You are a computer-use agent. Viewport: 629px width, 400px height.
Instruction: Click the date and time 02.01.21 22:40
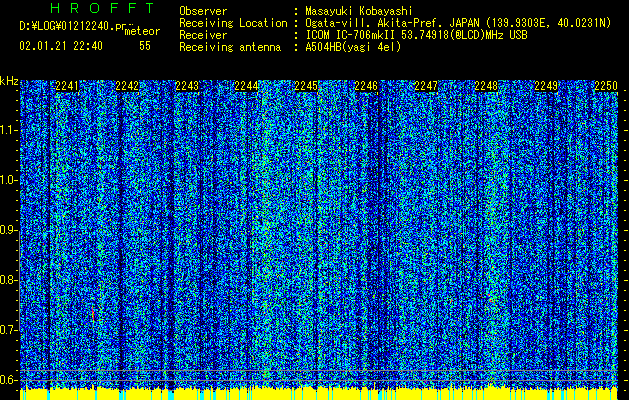click(61, 46)
